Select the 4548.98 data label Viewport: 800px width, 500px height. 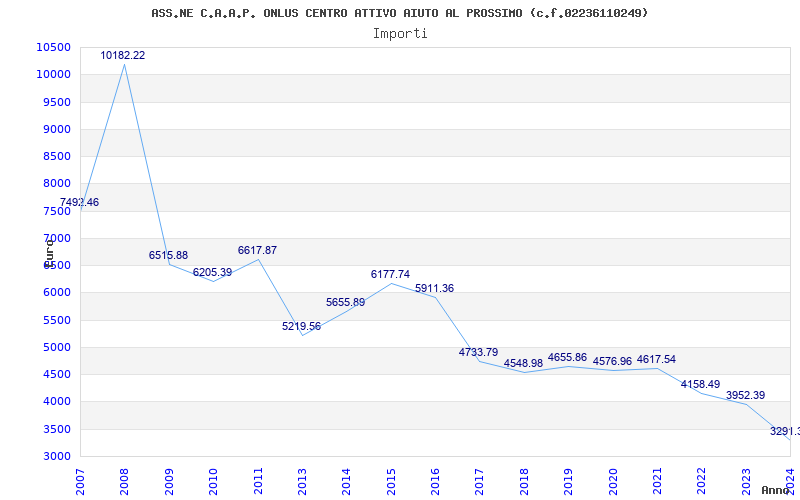(523, 363)
